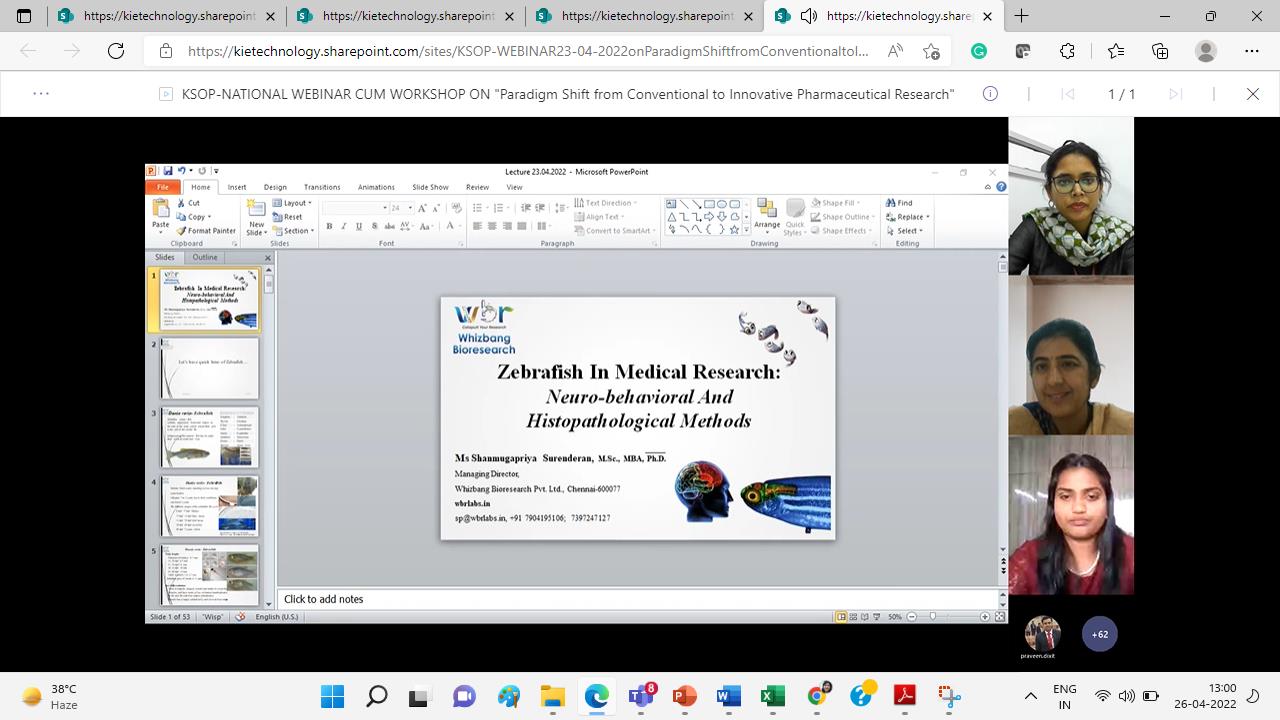Open the Edge Settings and more menu
1280x720 pixels.
(x=1252, y=51)
